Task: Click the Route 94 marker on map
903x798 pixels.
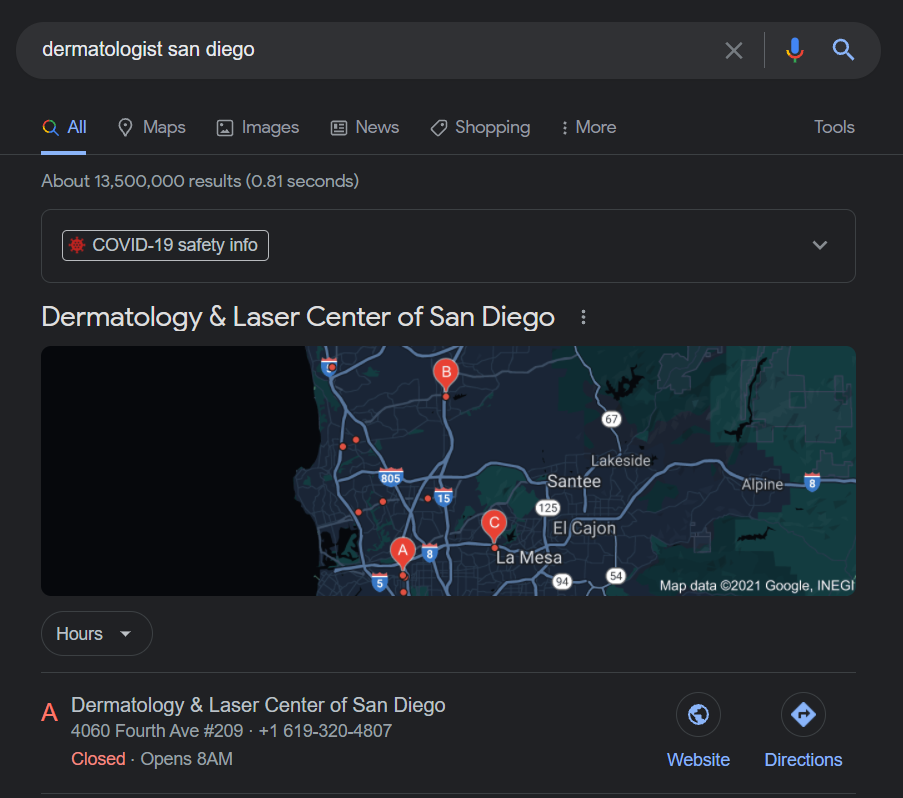Action: (x=562, y=582)
